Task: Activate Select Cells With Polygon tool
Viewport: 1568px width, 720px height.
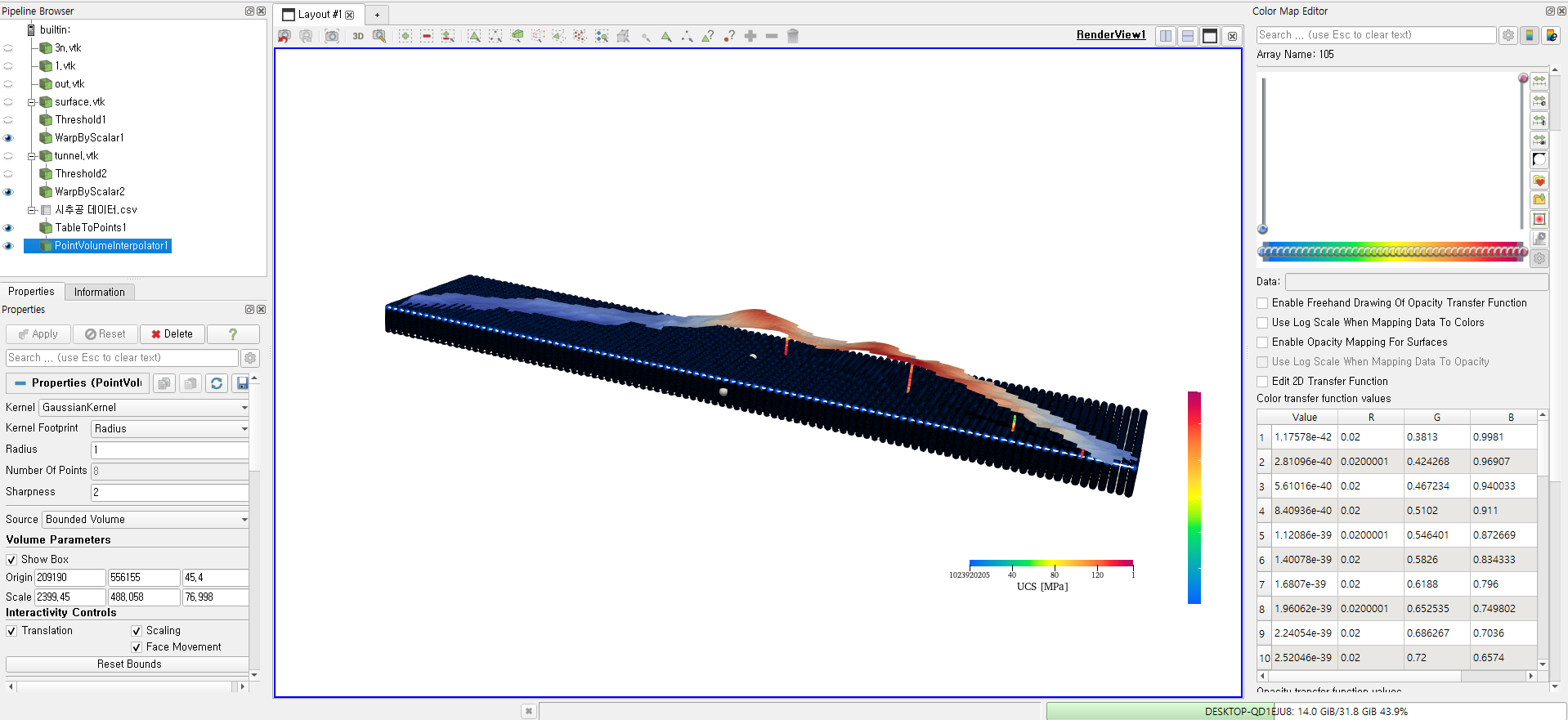Action: pyautogui.click(x=559, y=36)
